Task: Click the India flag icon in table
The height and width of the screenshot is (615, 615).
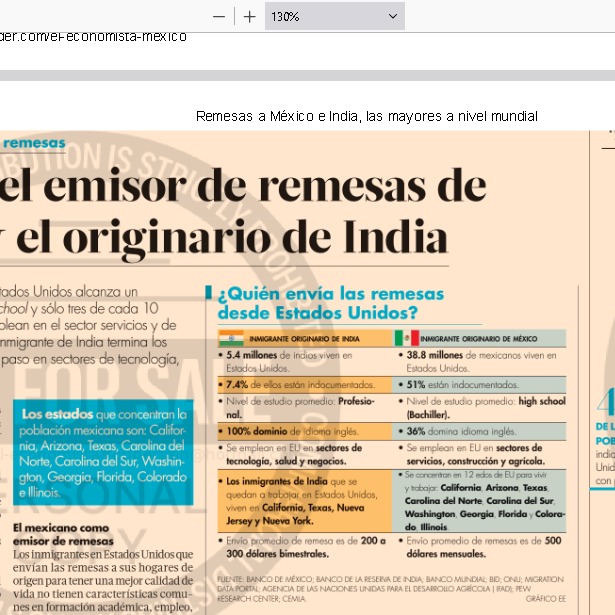Action: coord(231,338)
